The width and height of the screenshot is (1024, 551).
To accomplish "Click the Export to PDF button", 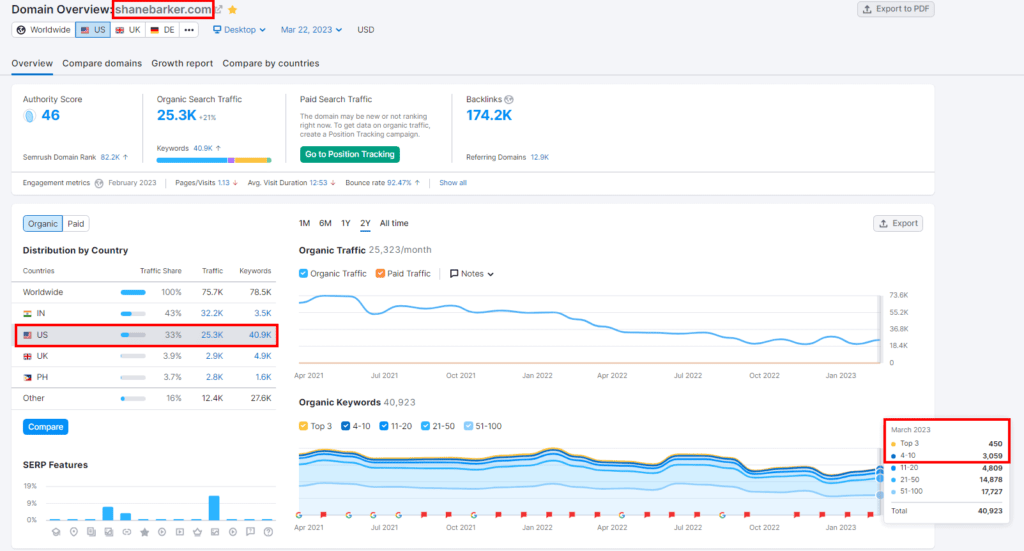I will click(895, 9).
